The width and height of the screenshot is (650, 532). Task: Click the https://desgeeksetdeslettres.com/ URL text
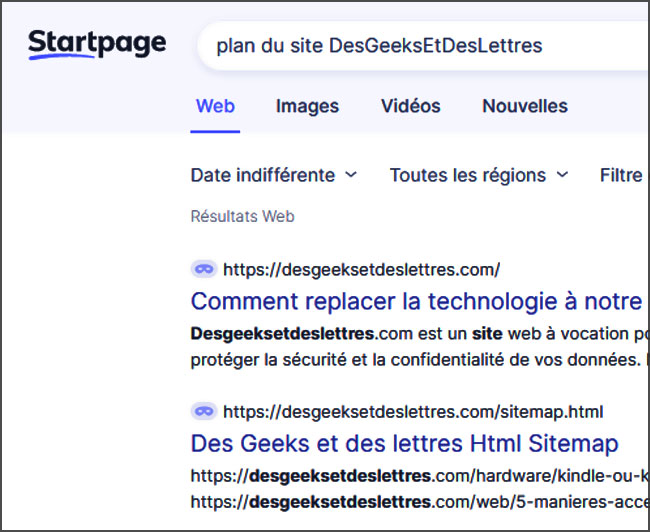361,270
